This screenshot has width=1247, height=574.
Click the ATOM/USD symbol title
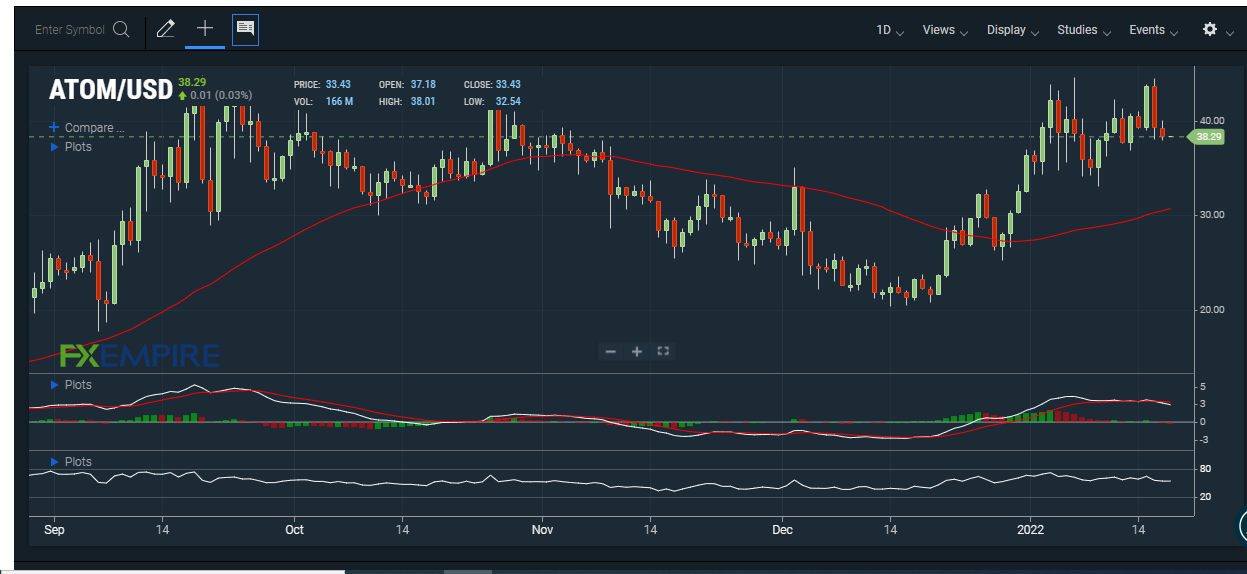point(110,90)
